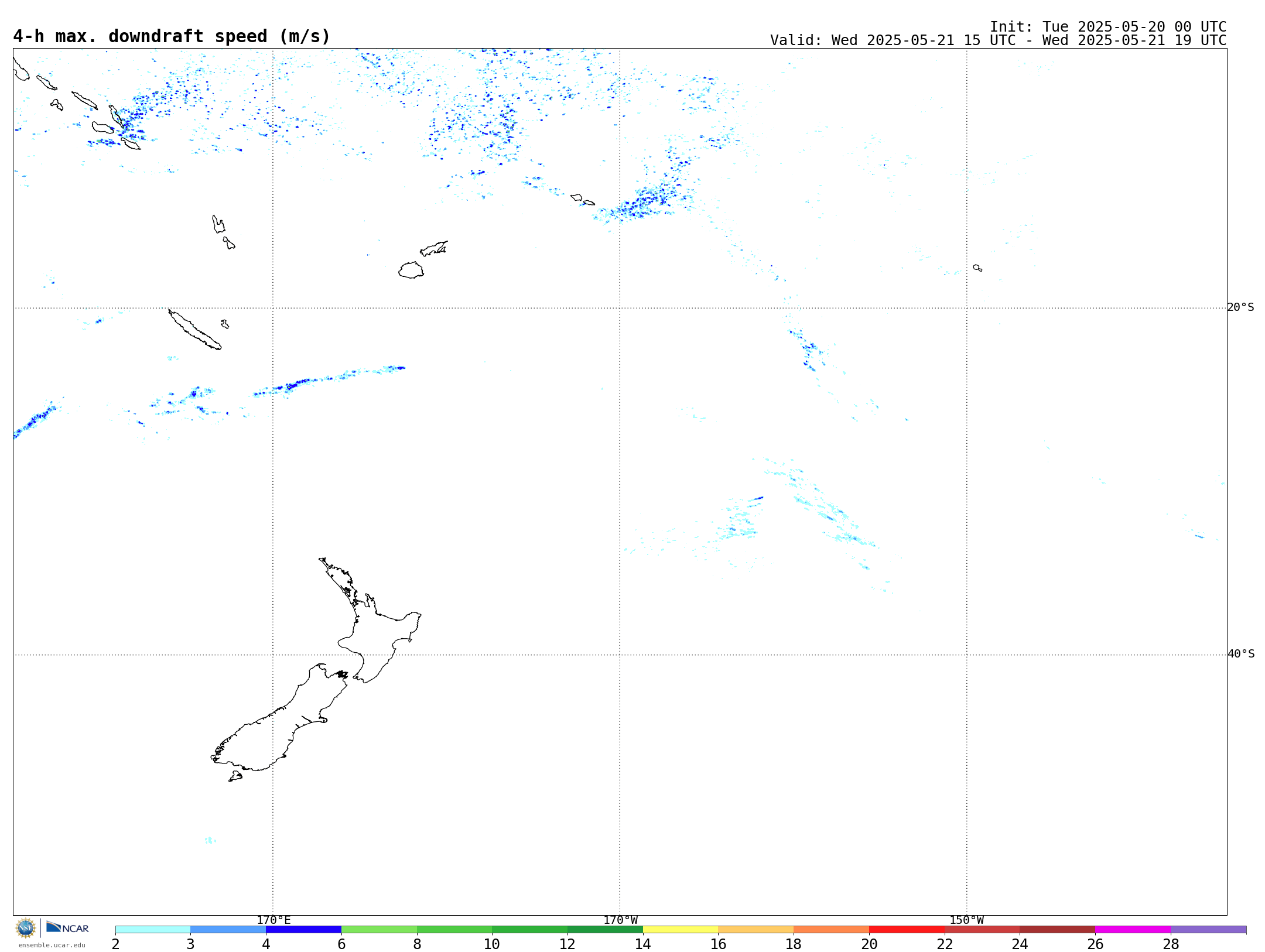Click the Valid time range line
The height and width of the screenshot is (952, 1265).
998,40
